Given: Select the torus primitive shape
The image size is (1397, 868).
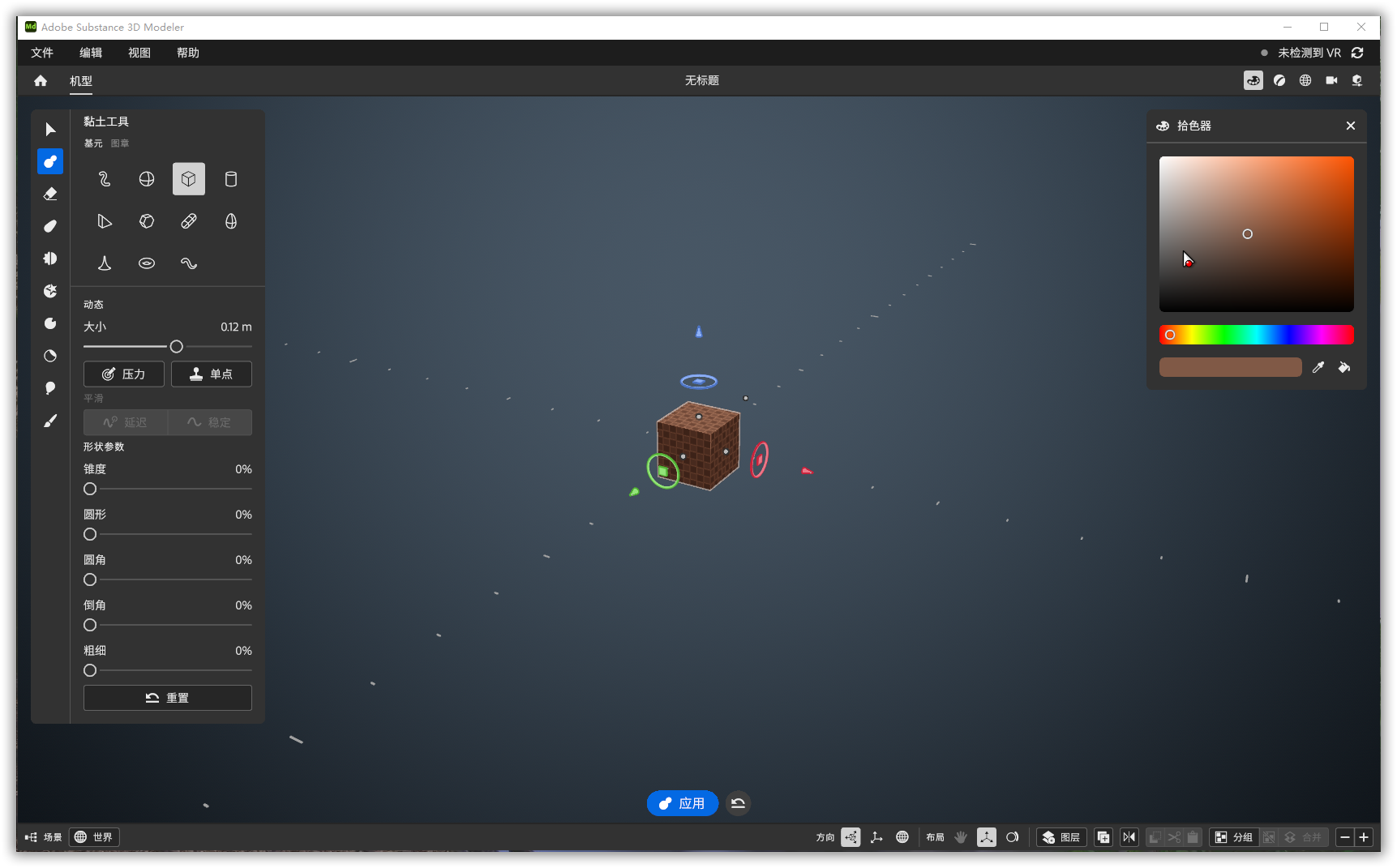Looking at the screenshot, I should (147, 263).
